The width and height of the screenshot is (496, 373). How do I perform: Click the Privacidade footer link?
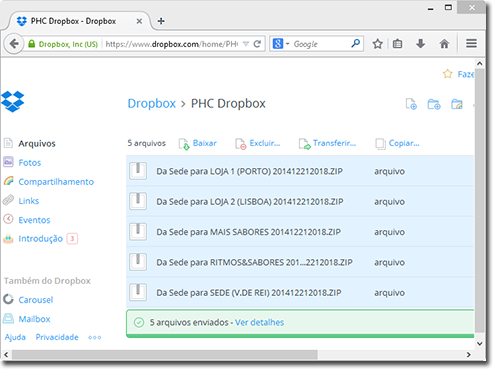[57, 337]
